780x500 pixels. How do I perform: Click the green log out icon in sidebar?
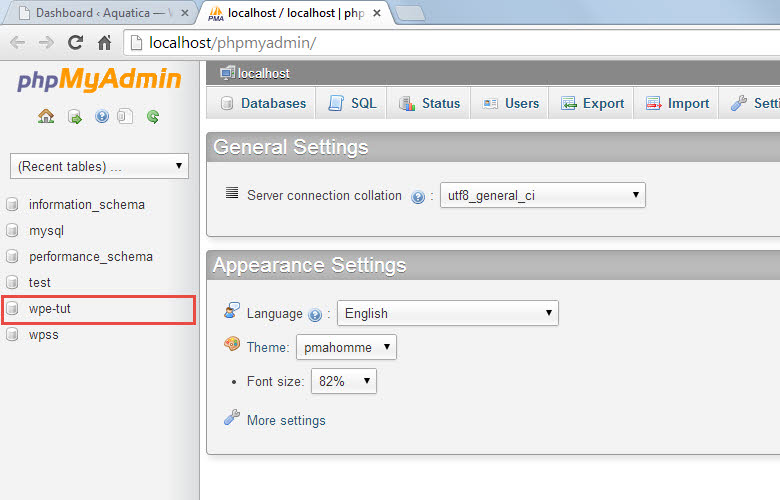(75, 117)
